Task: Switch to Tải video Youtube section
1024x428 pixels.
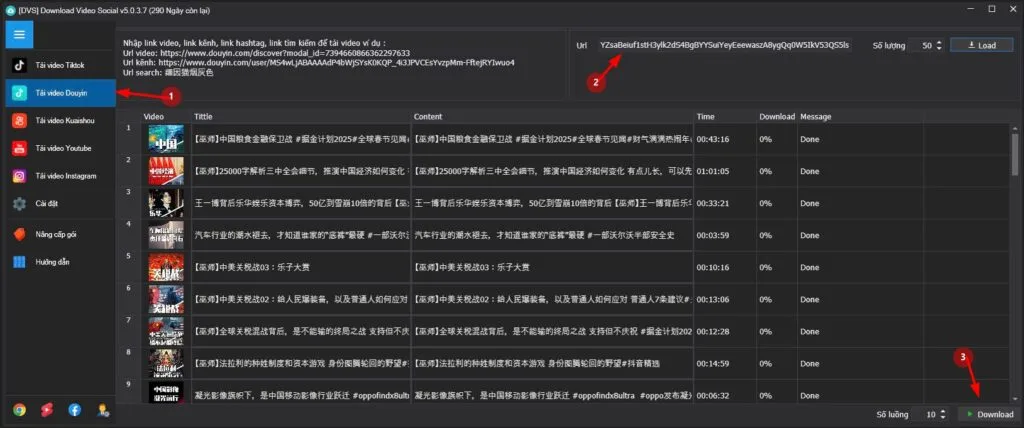Action: tap(59, 148)
